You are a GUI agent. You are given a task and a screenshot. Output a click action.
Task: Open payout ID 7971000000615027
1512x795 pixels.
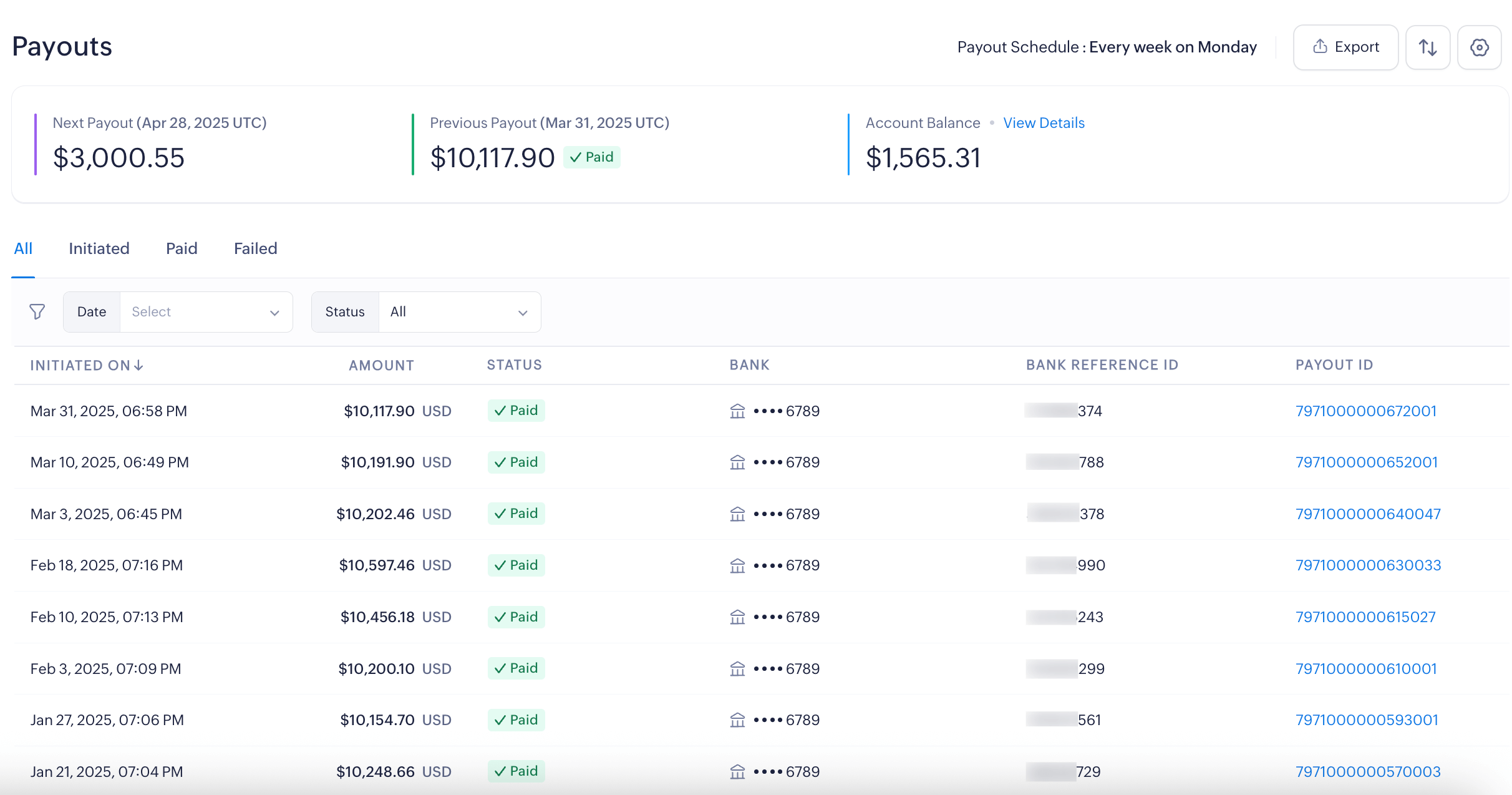click(x=1365, y=617)
